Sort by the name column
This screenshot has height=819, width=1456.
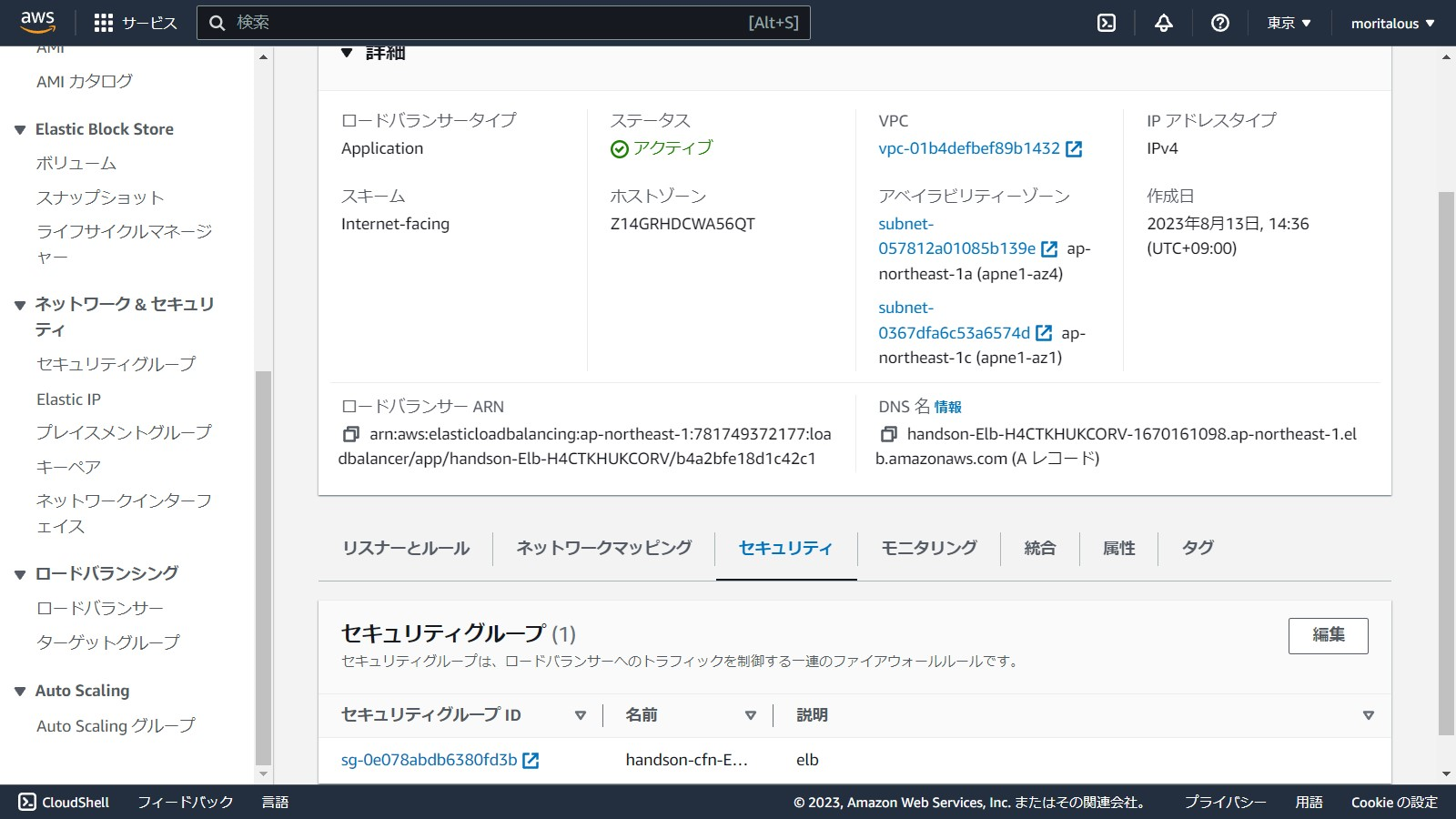(750, 715)
